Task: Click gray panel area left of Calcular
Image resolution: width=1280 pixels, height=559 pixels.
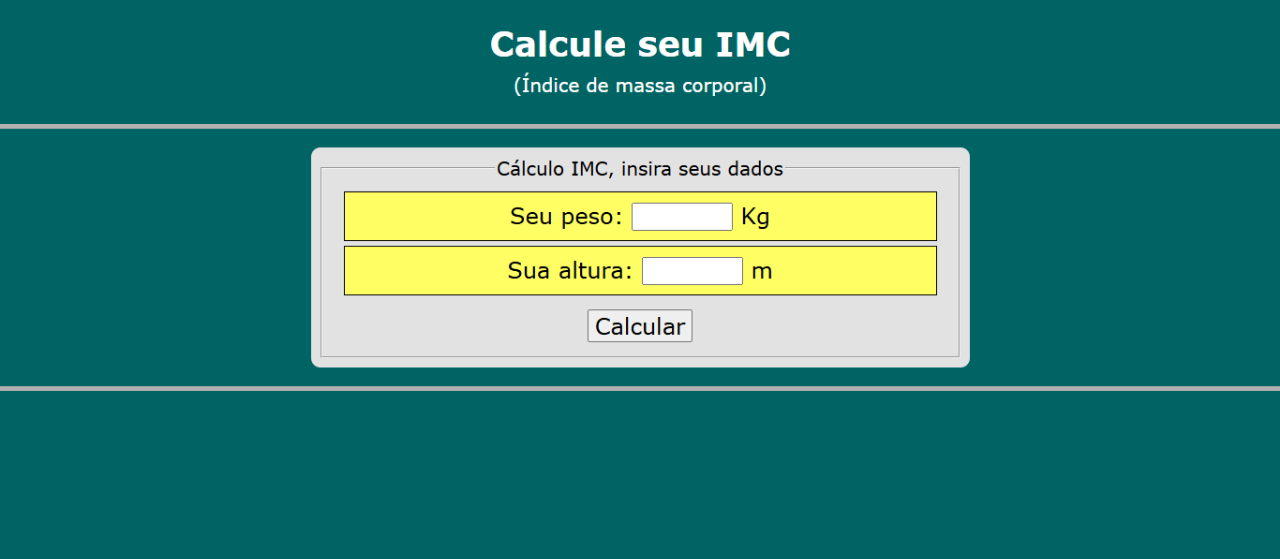Action: (450, 326)
